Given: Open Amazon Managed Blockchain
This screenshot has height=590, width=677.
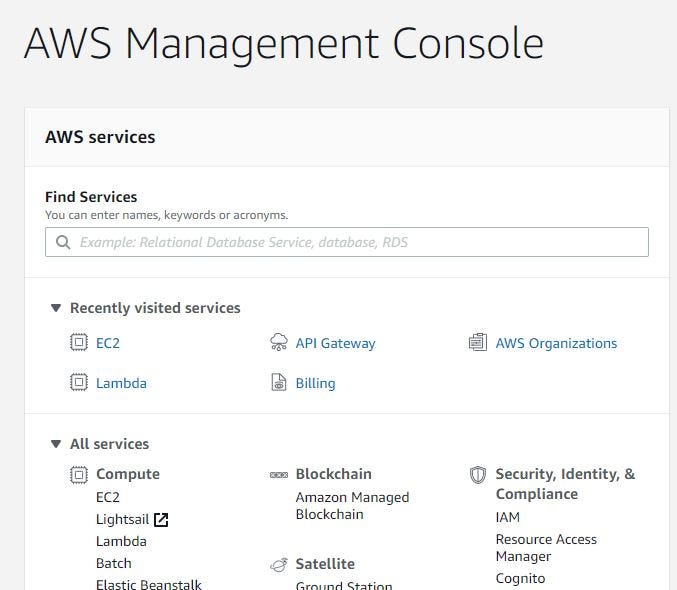Looking at the screenshot, I should [x=352, y=506].
